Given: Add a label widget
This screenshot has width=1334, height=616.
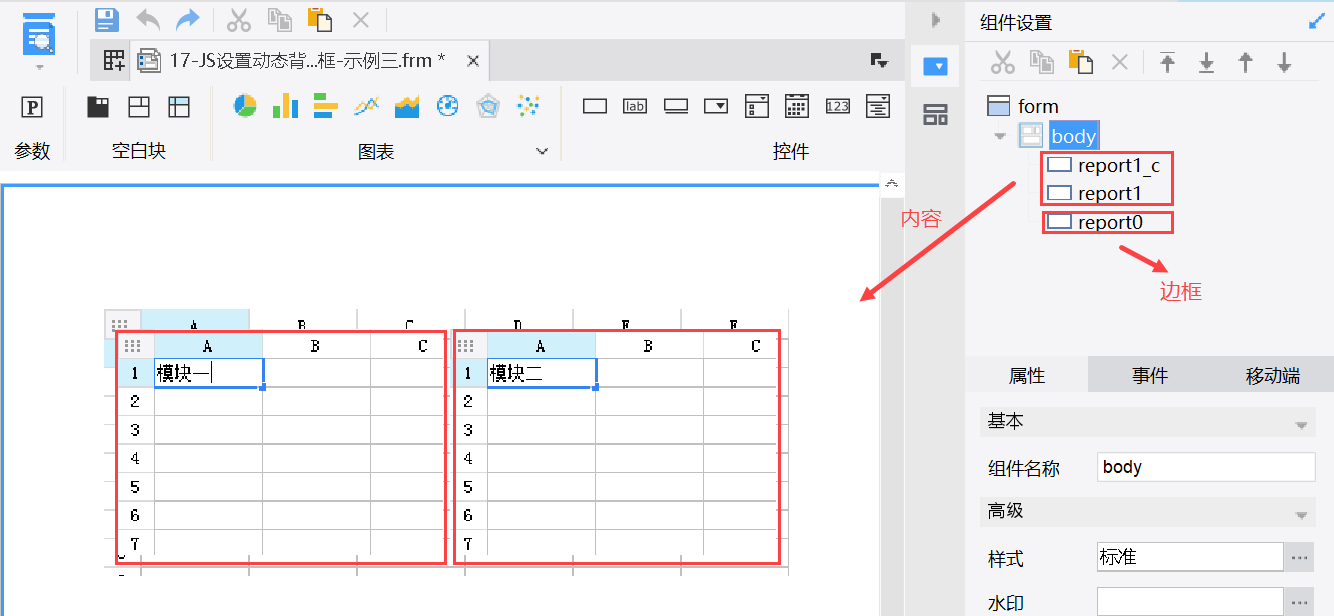Looking at the screenshot, I should [x=635, y=106].
